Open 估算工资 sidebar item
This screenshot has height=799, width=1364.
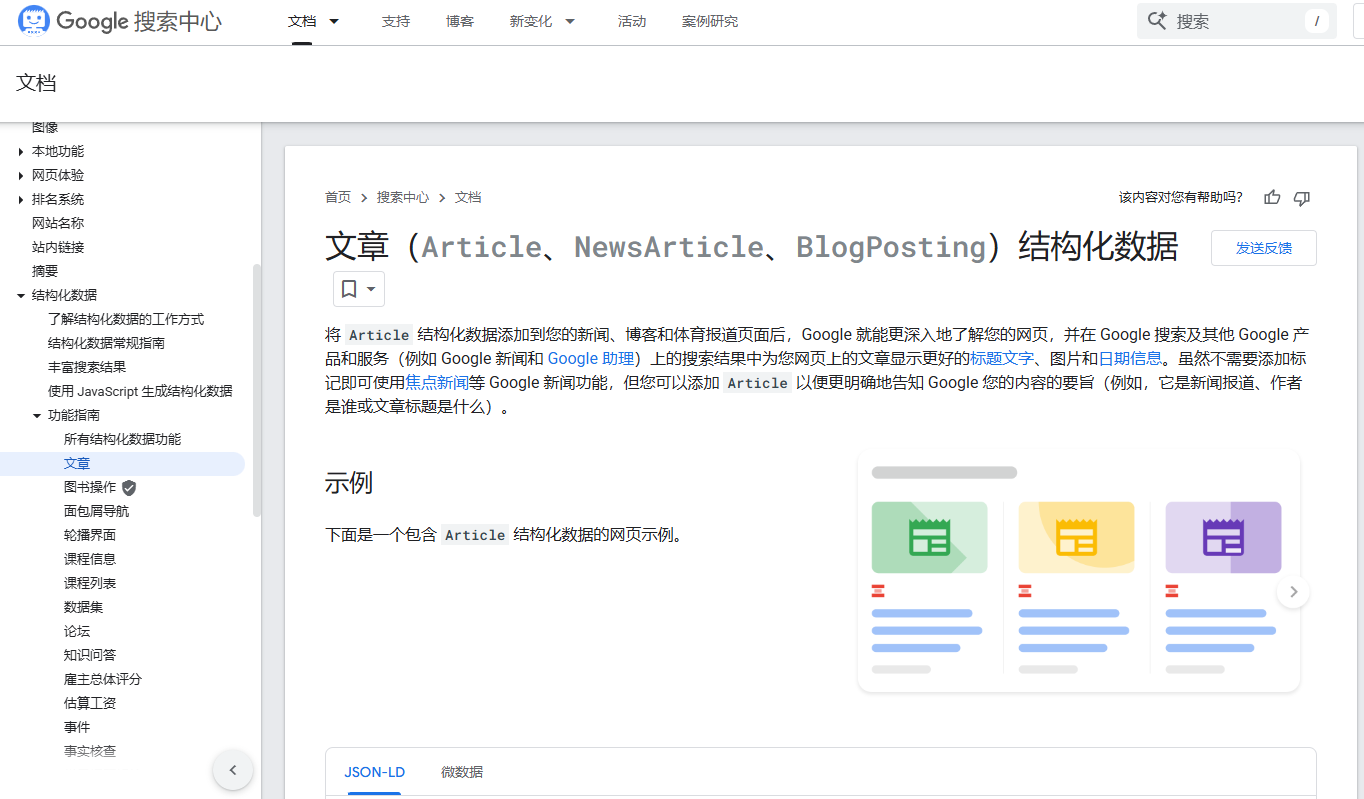point(90,704)
